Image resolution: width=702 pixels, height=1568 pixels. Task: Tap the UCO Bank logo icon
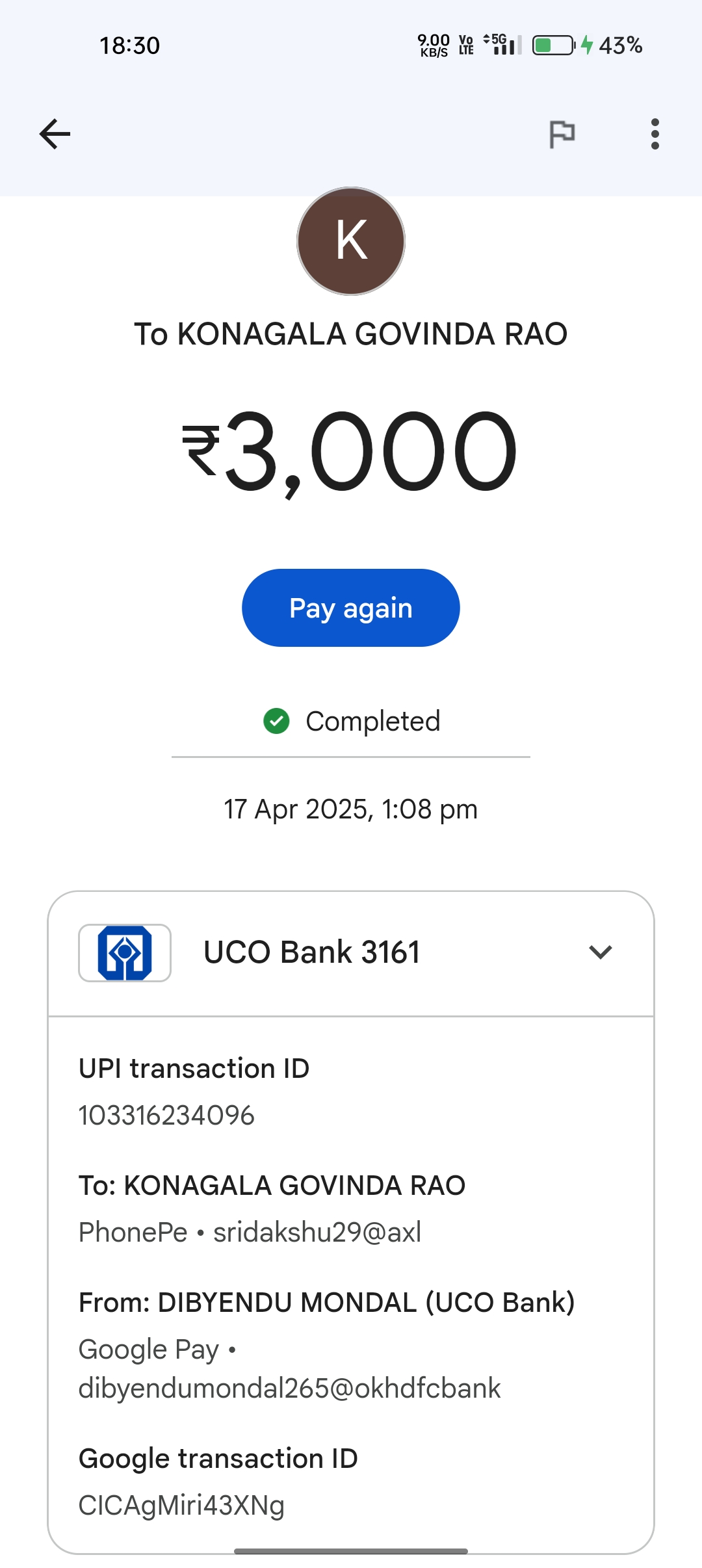coord(125,952)
